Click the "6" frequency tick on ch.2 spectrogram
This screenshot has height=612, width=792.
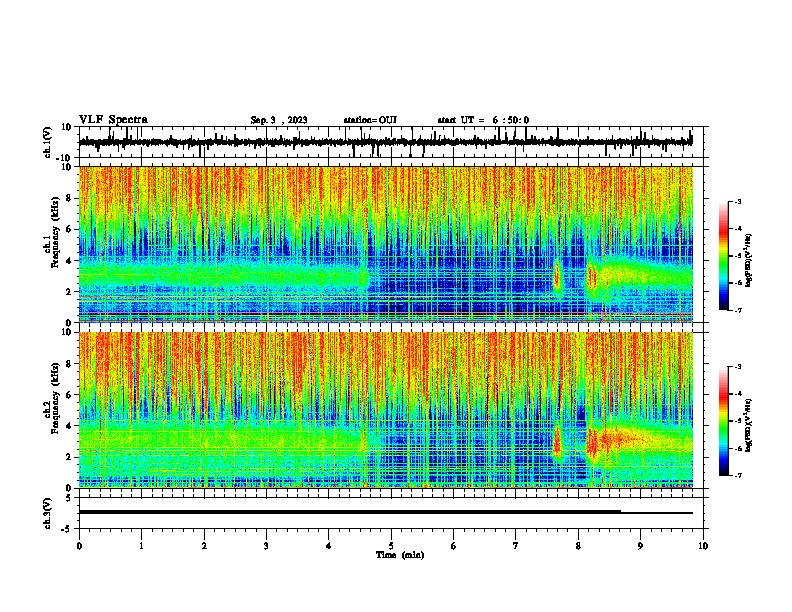[69, 395]
